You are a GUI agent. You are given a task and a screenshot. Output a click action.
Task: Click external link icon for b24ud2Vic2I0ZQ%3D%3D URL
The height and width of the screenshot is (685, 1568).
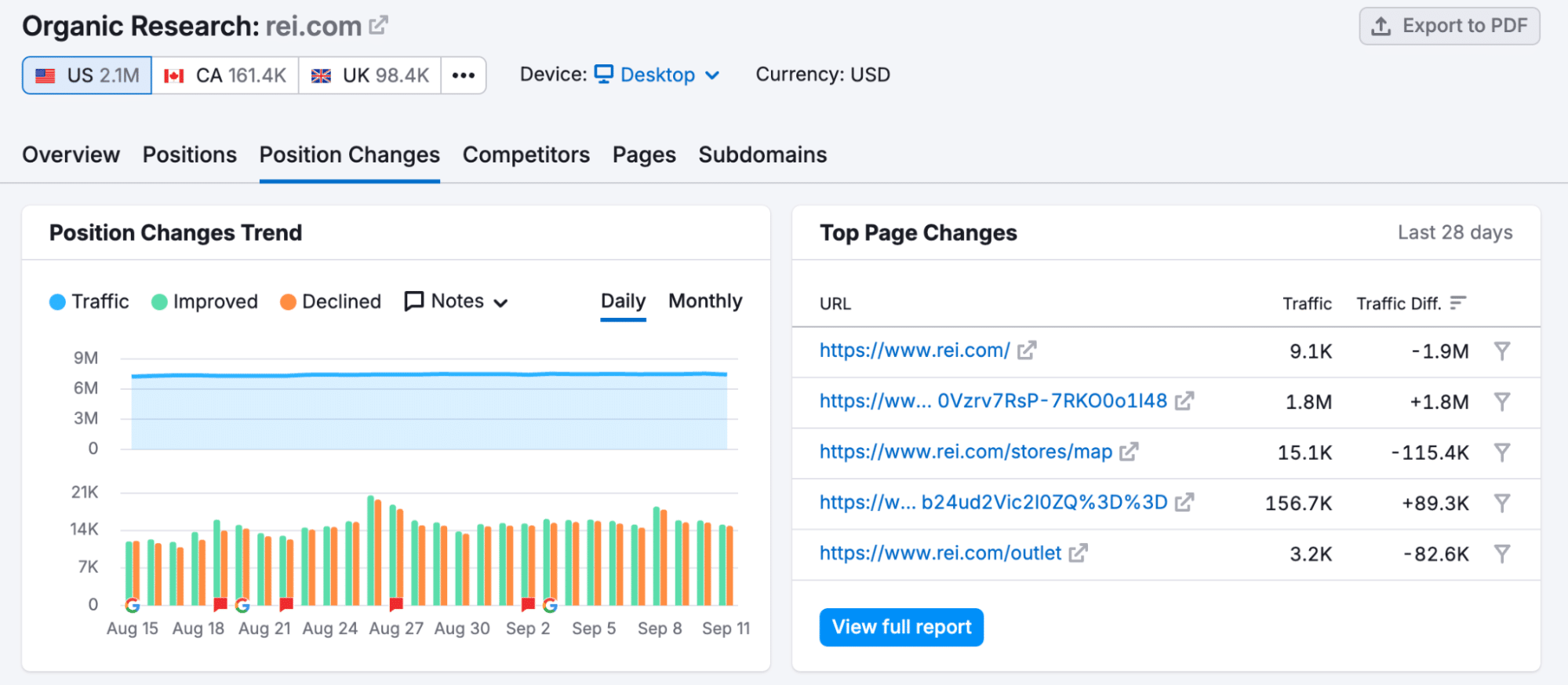[x=1184, y=502]
